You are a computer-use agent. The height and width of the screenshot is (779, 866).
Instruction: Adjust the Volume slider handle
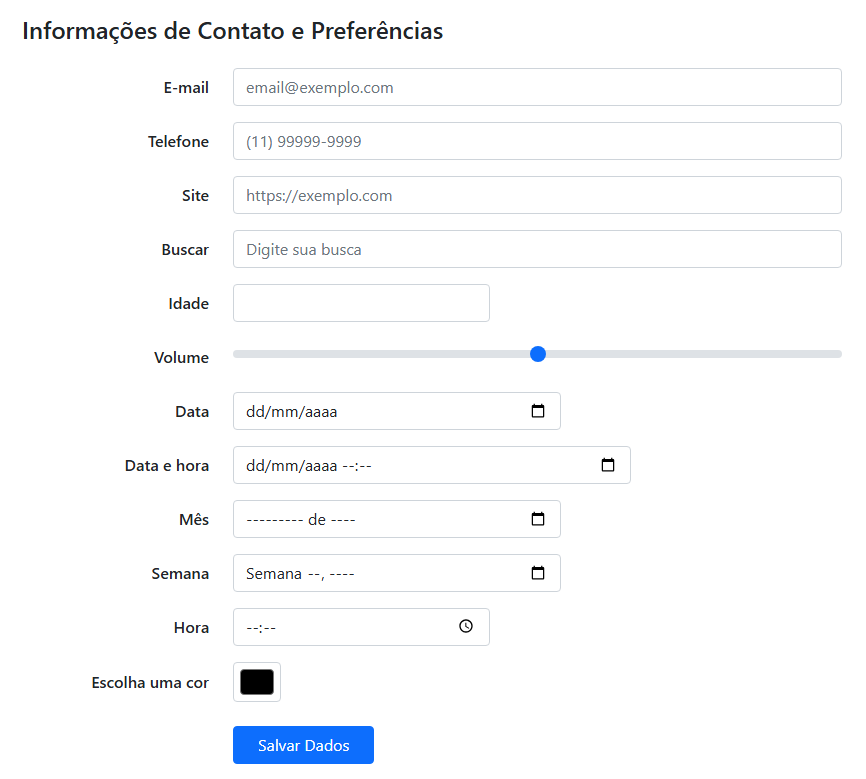click(x=538, y=354)
